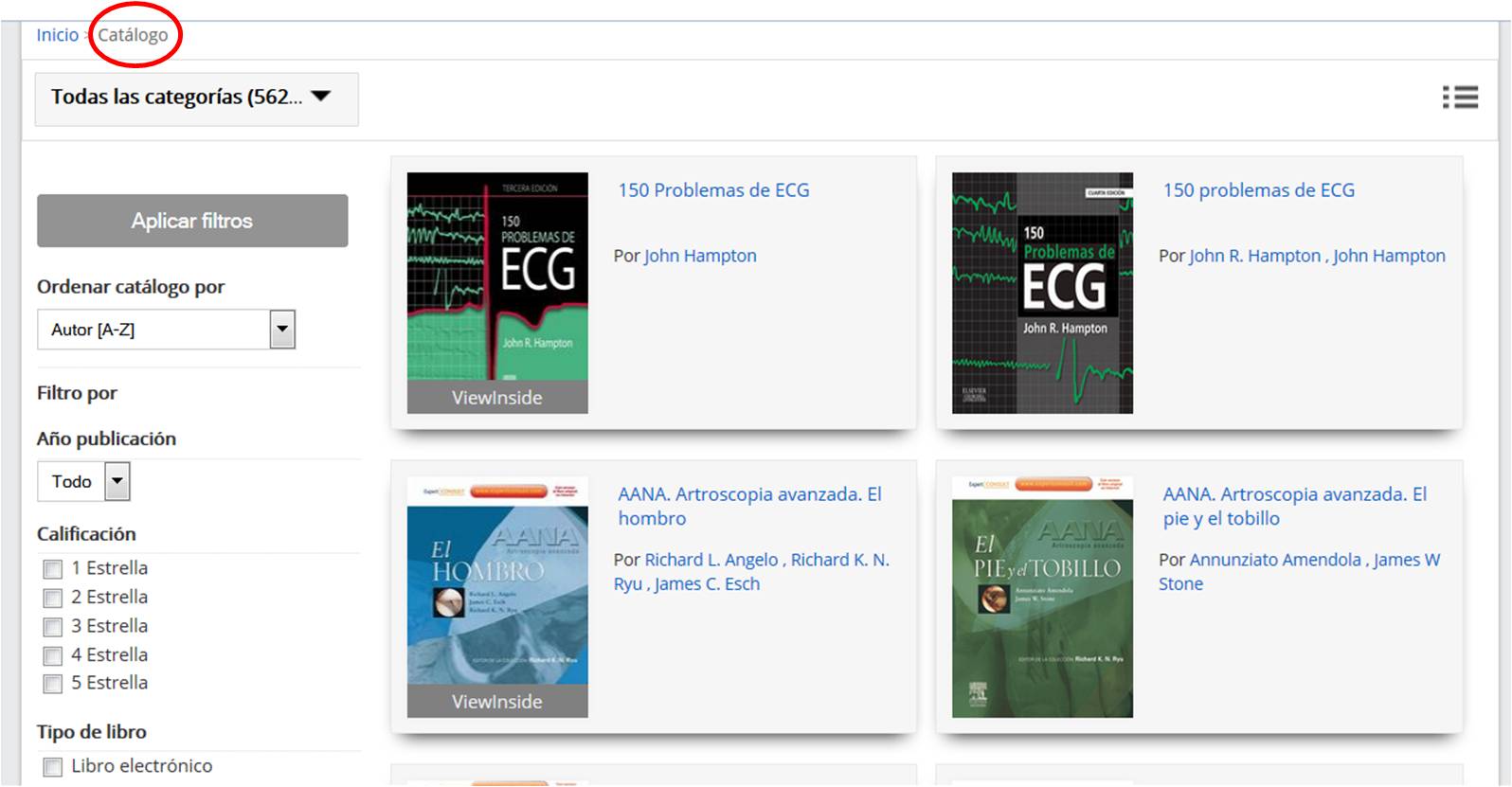Viewport: 1512px width, 787px height.
Task: Open author link Annunziato Amendola
Action: click(x=1274, y=560)
